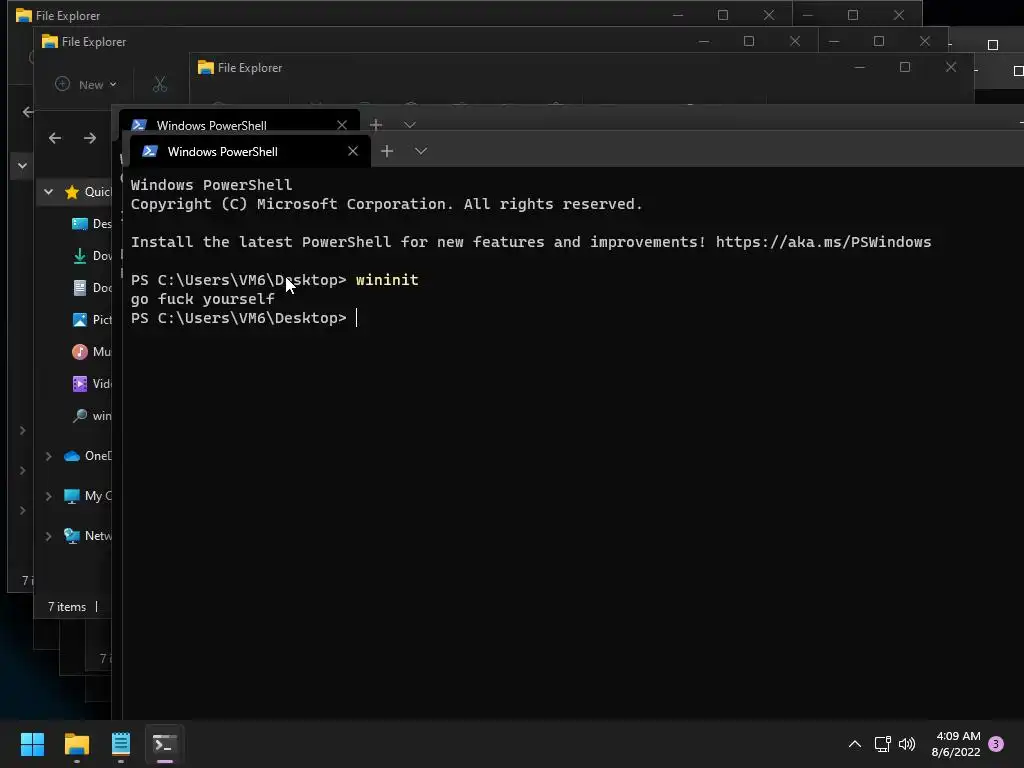This screenshot has width=1024, height=768.
Task: Open File Explorer from the taskbar
Action: 76,744
